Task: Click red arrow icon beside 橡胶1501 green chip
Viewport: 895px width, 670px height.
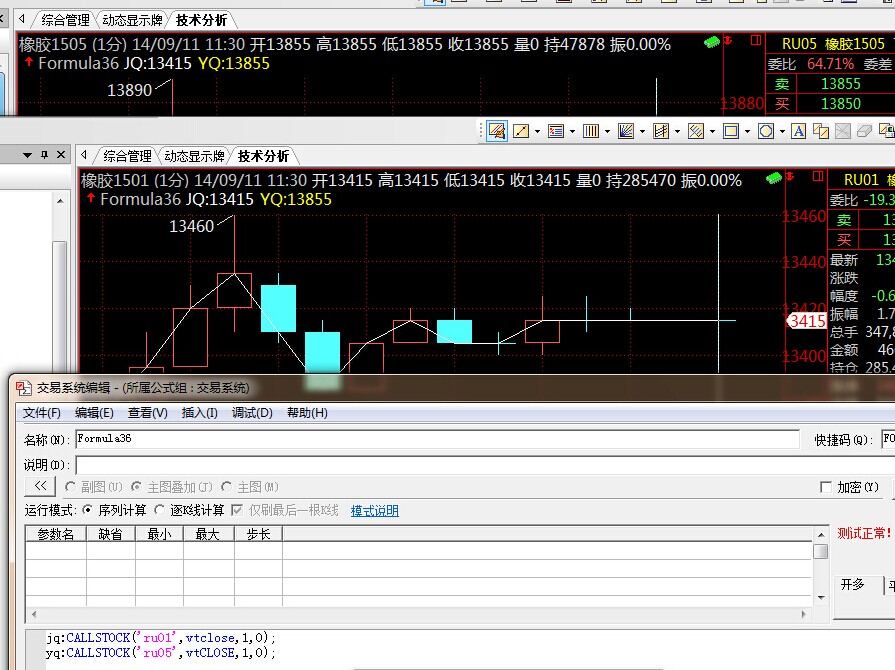Action: point(790,176)
